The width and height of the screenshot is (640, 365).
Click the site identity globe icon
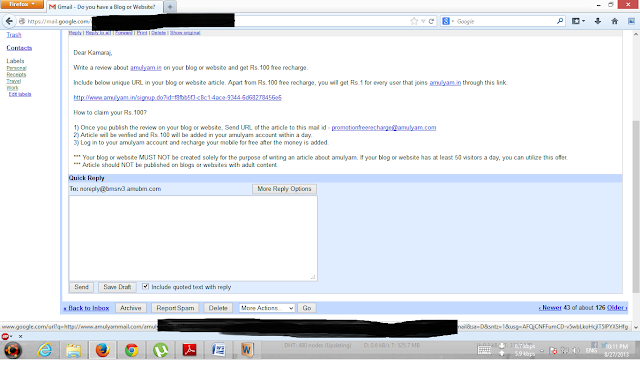pos(22,21)
